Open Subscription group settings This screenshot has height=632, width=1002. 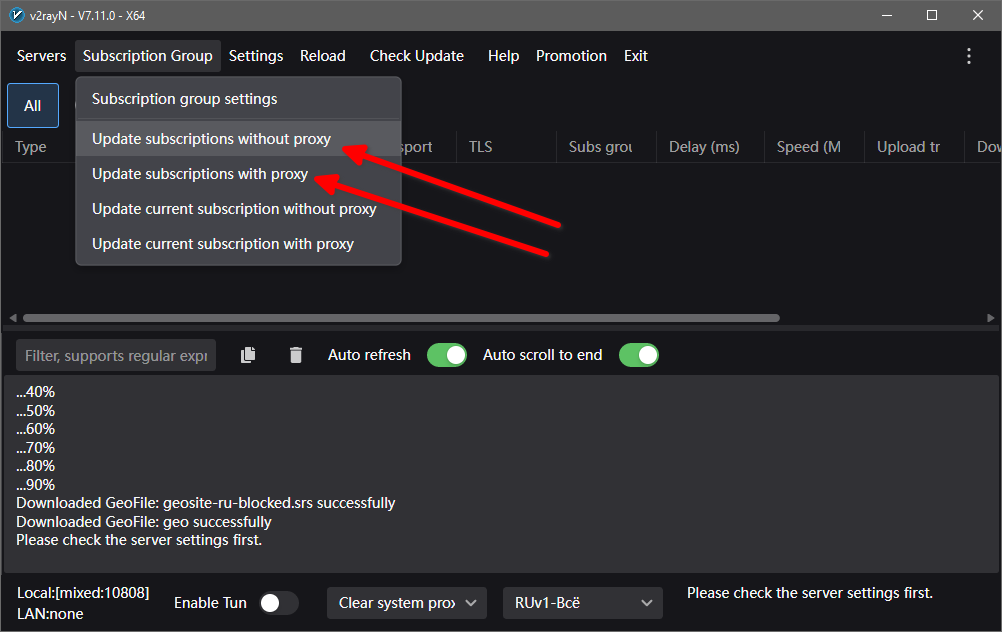(238, 99)
